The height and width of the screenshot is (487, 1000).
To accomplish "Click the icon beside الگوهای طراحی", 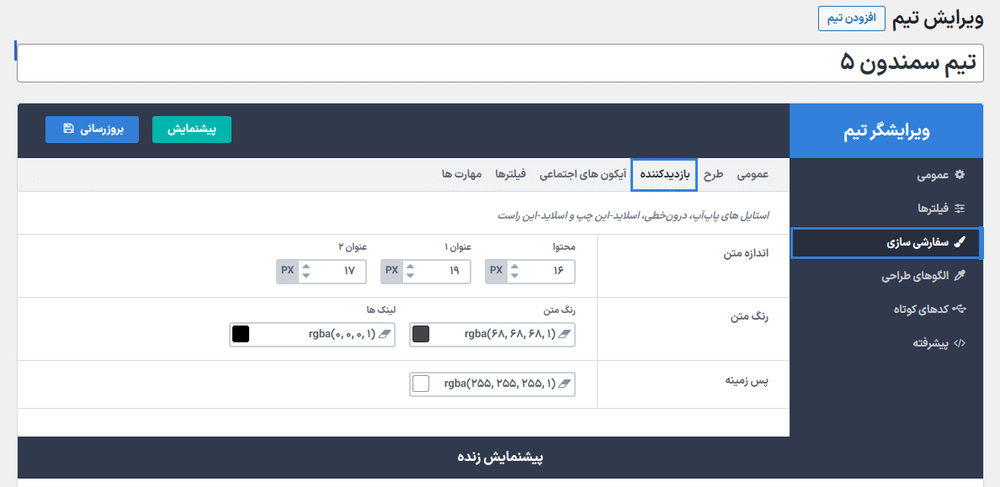I will tap(960, 276).
